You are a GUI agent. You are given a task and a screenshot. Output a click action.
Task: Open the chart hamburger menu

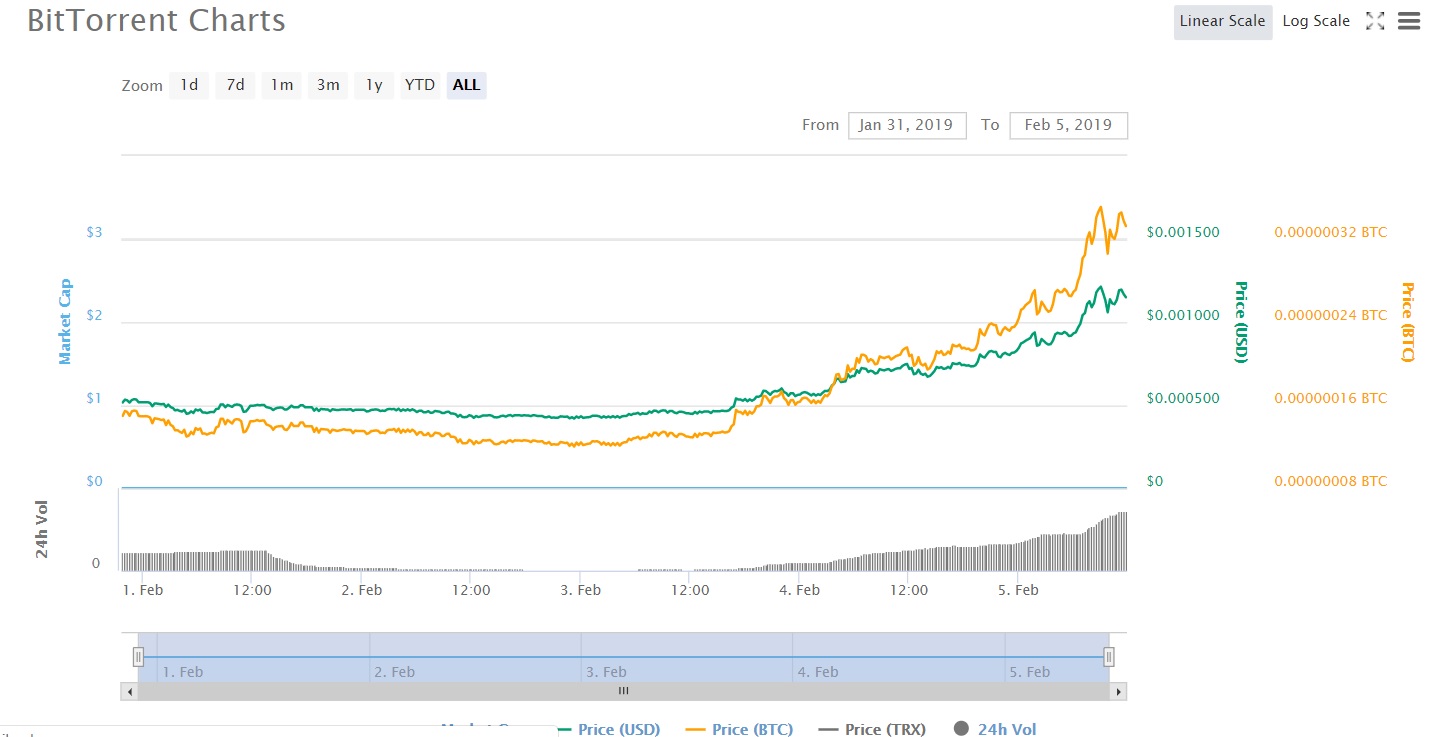click(1409, 21)
